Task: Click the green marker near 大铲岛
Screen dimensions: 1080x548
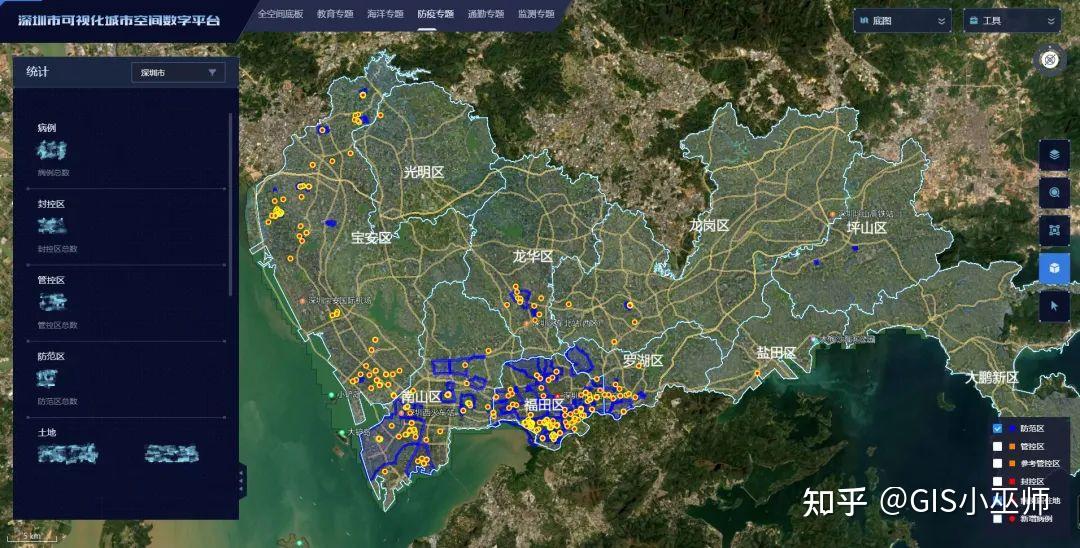Action: pos(341,432)
